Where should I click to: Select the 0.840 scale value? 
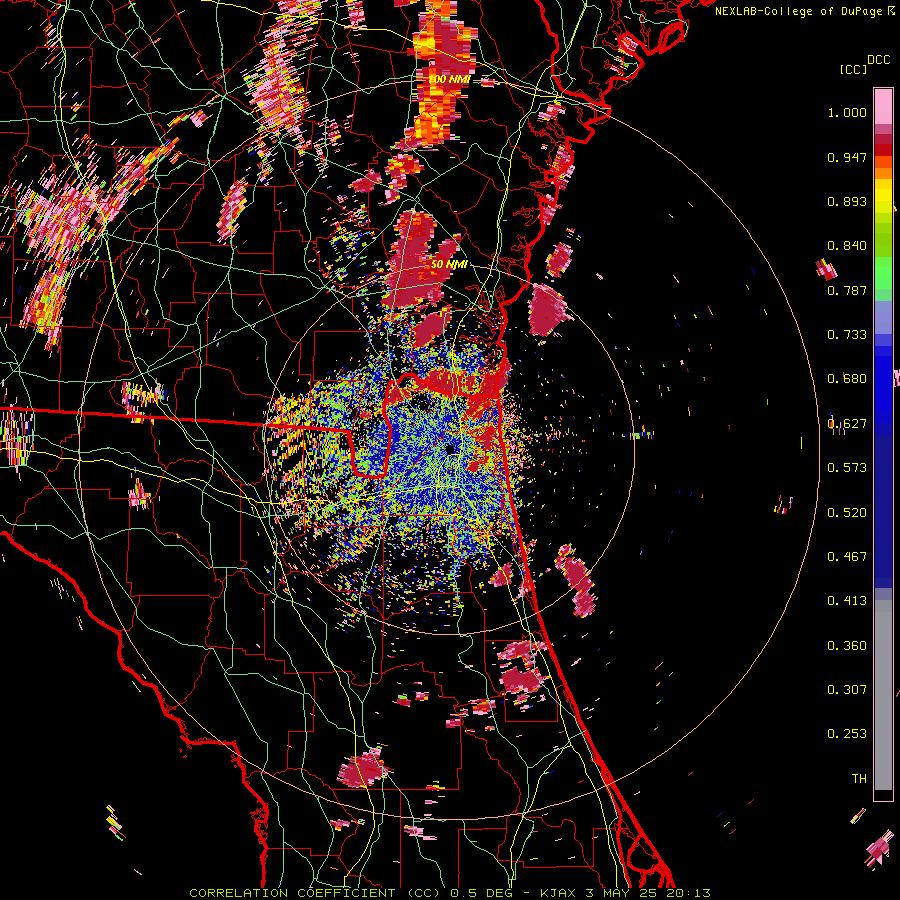click(x=847, y=246)
